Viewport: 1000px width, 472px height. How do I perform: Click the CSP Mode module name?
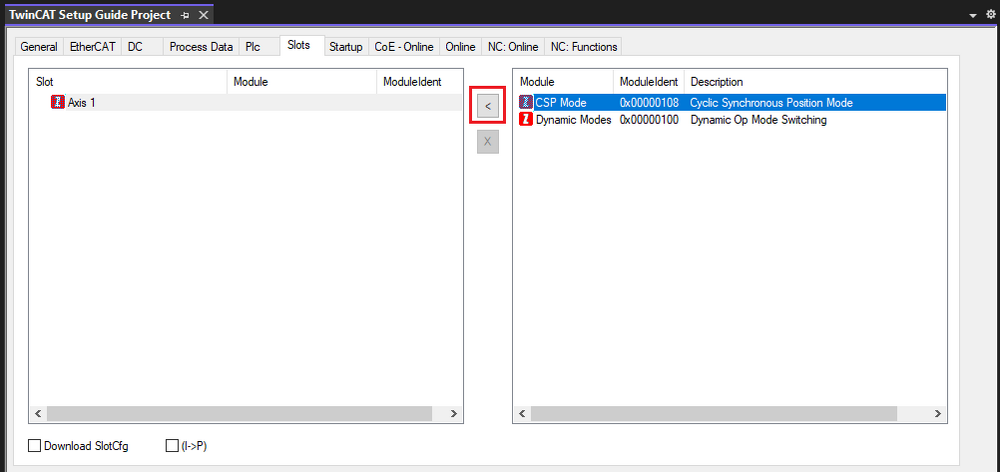click(561, 102)
